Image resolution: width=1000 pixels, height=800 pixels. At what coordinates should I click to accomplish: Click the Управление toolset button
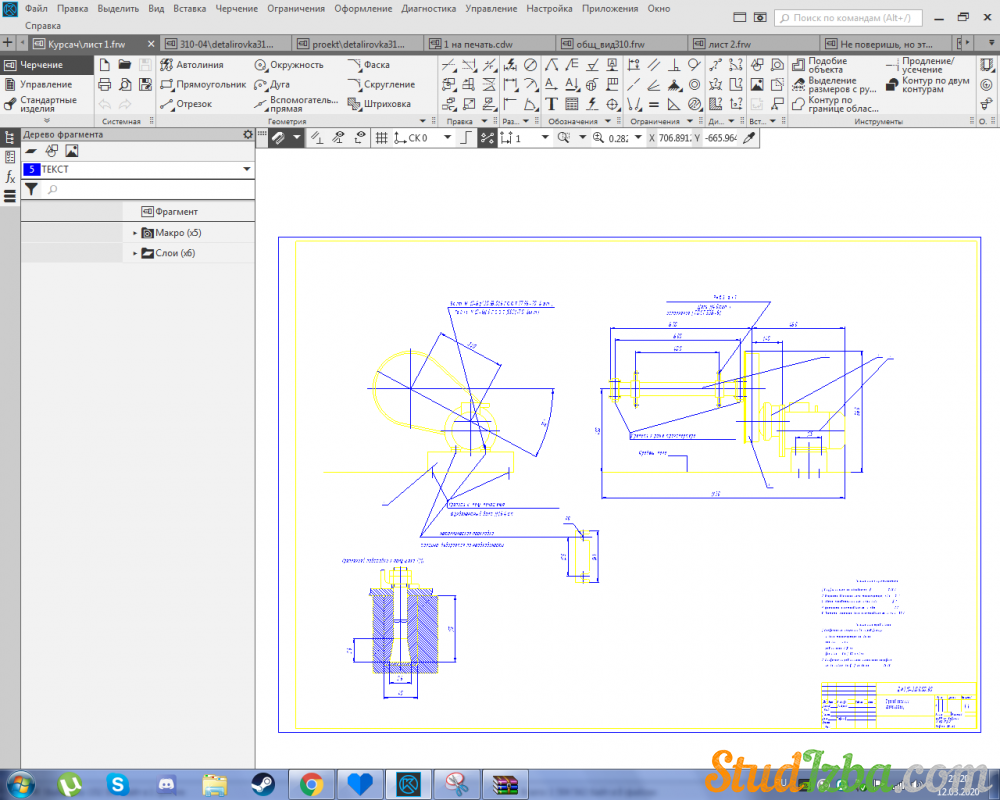click(45, 85)
